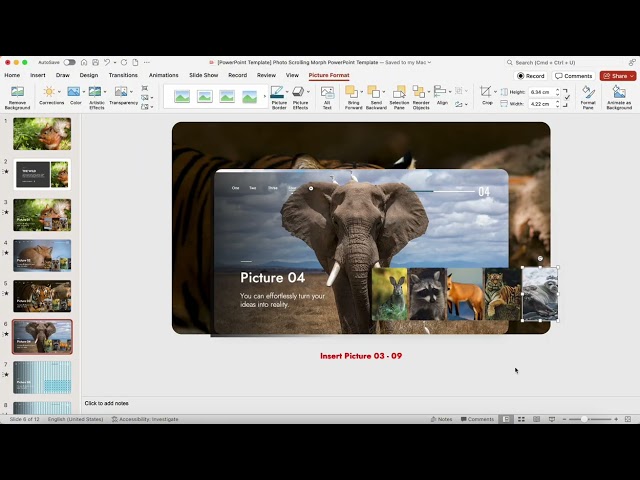
Task: Click zoom out minus button
Action: tap(564, 419)
